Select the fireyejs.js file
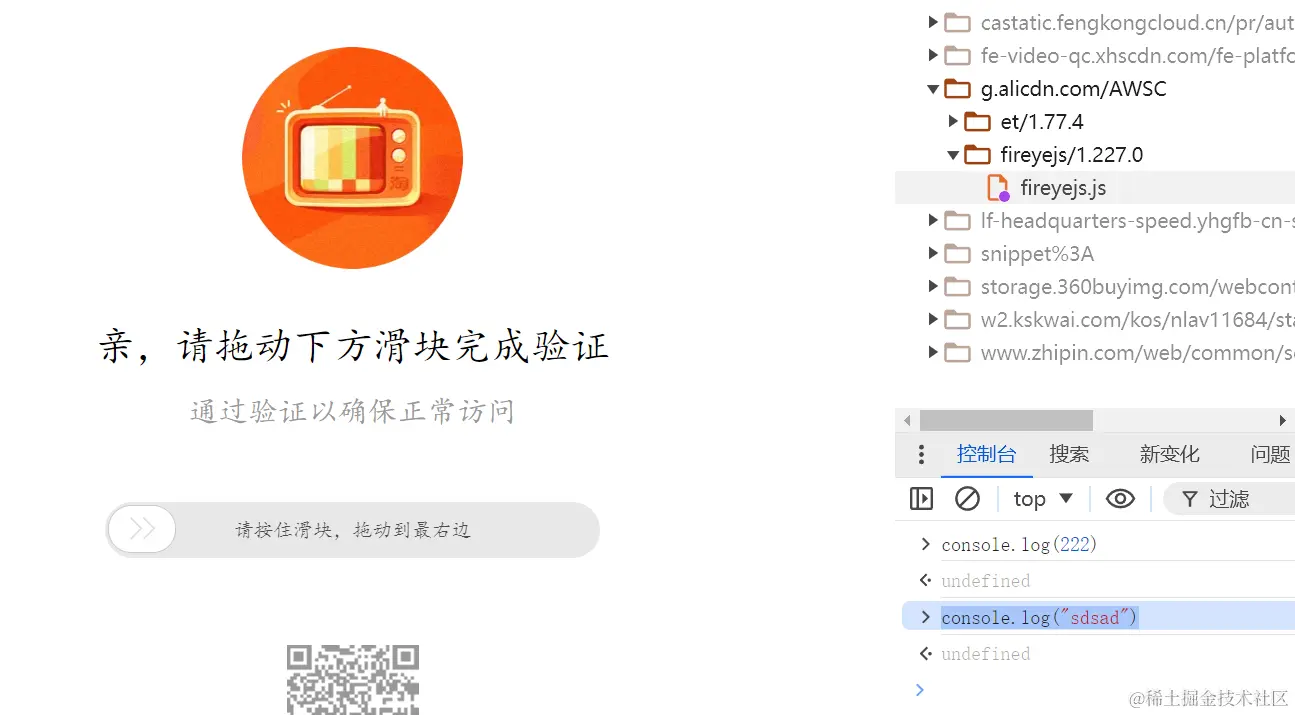The height and width of the screenshot is (715, 1295). point(1095,187)
